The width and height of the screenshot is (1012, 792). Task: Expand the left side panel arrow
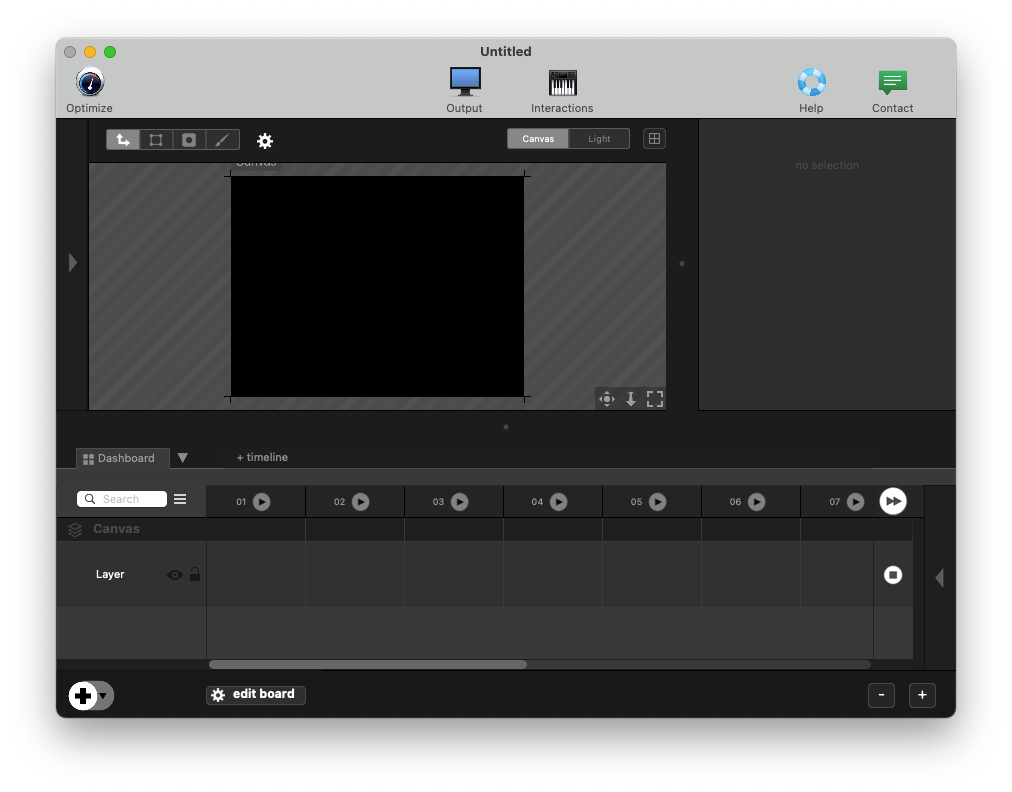[73, 262]
